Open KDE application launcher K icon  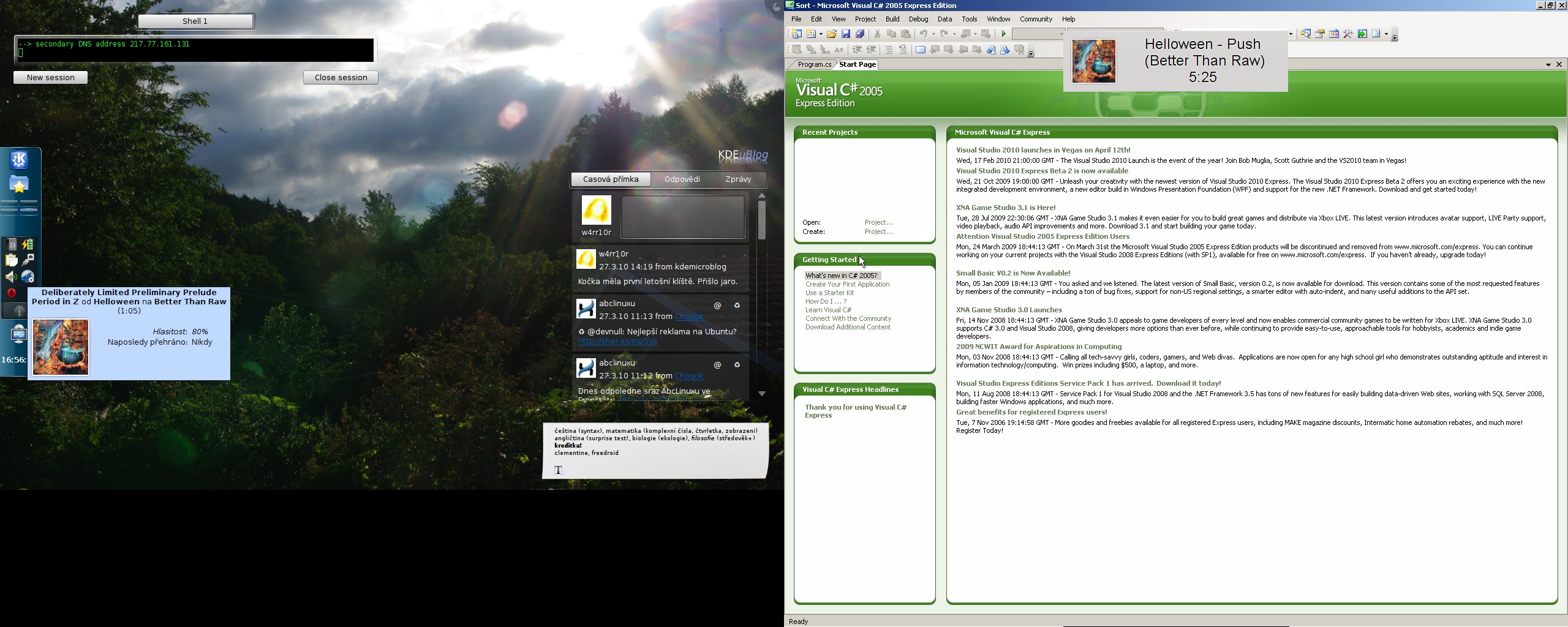tap(19, 160)
